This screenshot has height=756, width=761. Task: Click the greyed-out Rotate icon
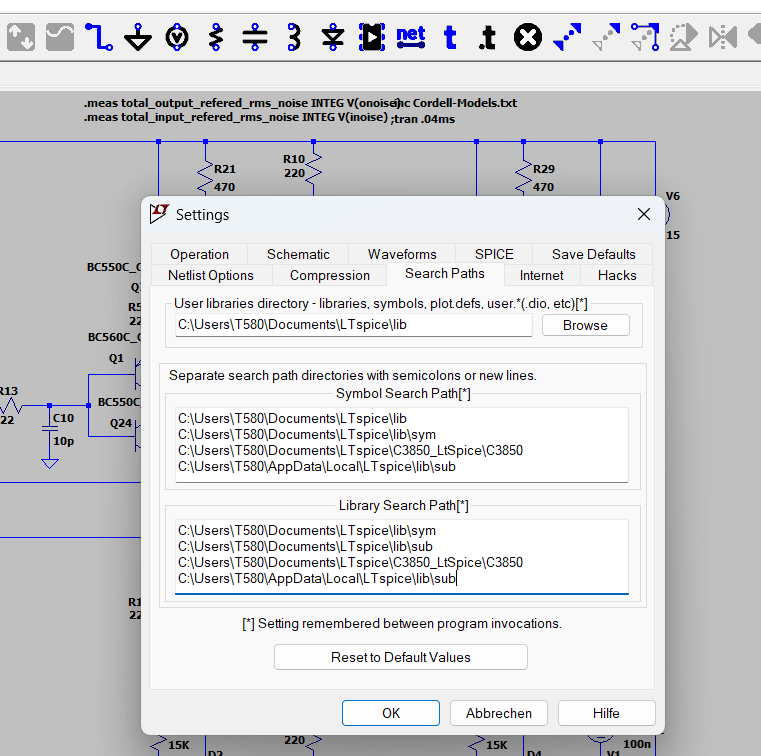coord(684,37)
